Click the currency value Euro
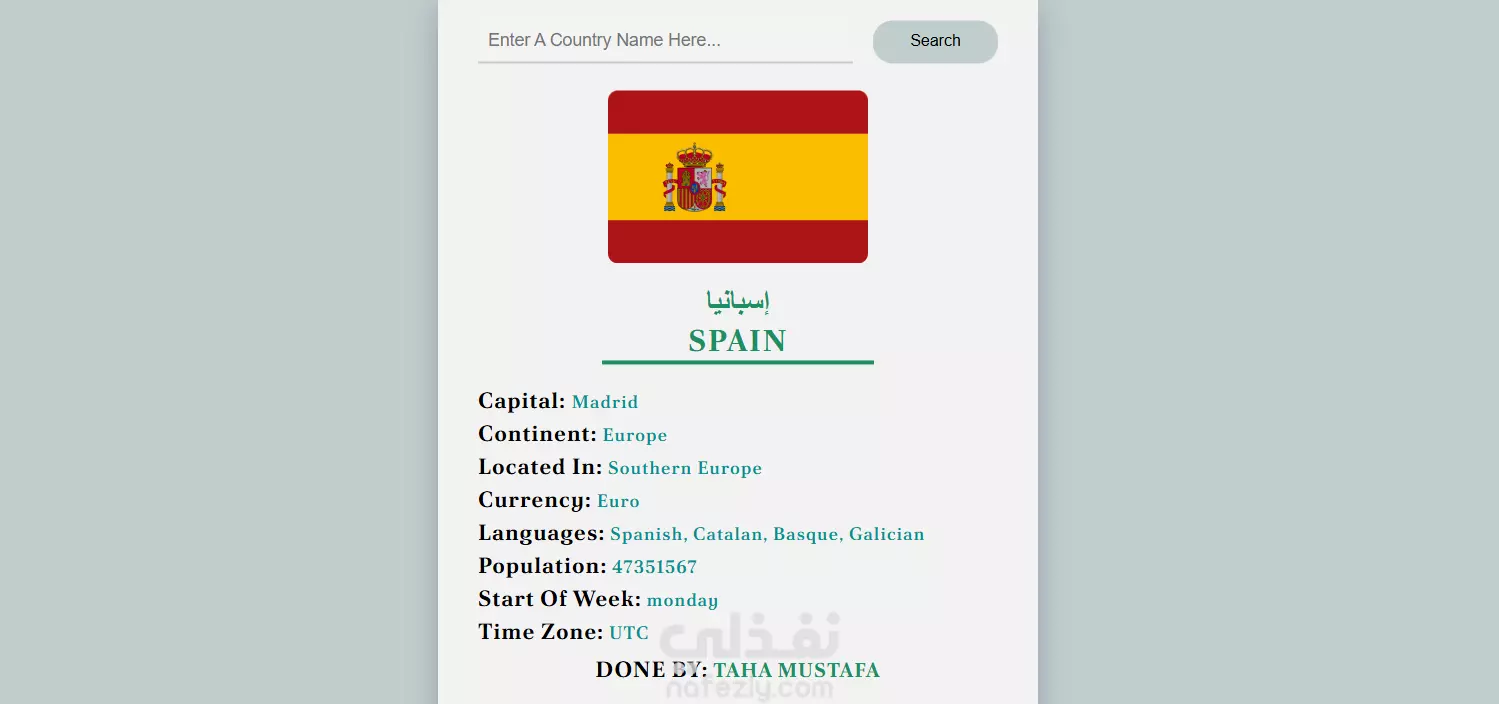The height and width of the screenshot is (704, 1499). [x=618, y=501]
